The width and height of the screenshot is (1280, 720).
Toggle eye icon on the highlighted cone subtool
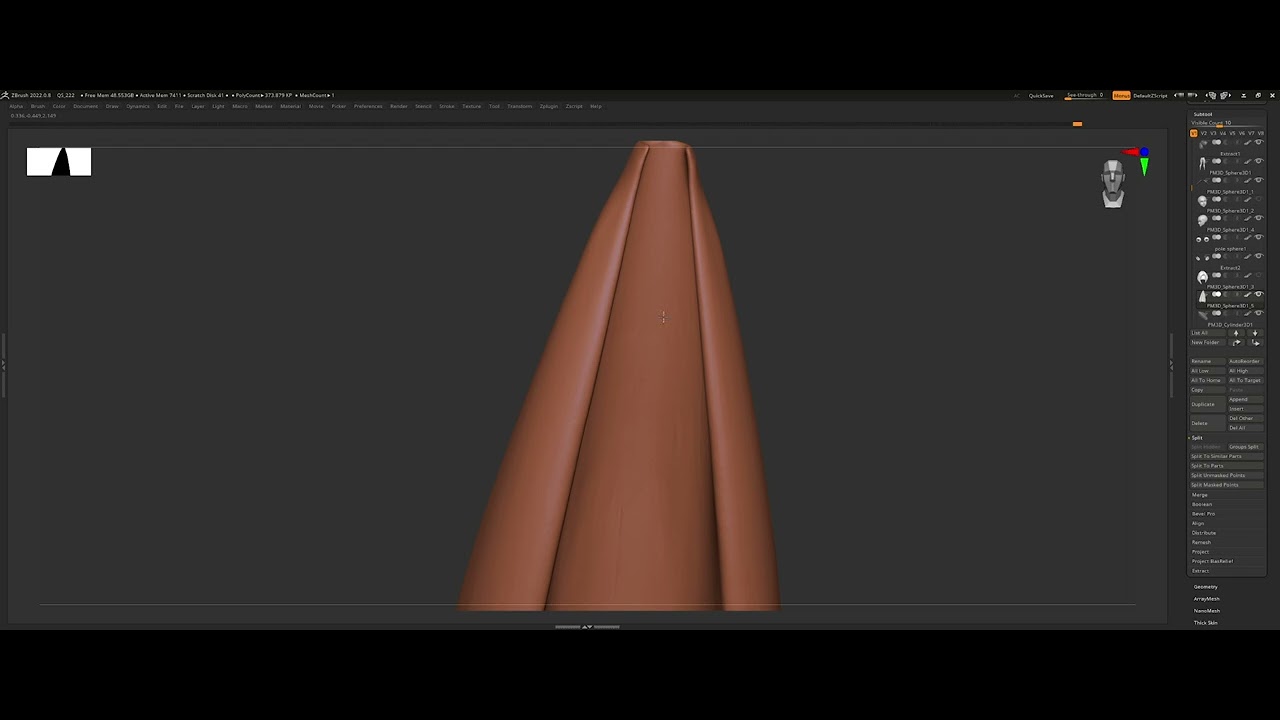tap(1259, 294)
